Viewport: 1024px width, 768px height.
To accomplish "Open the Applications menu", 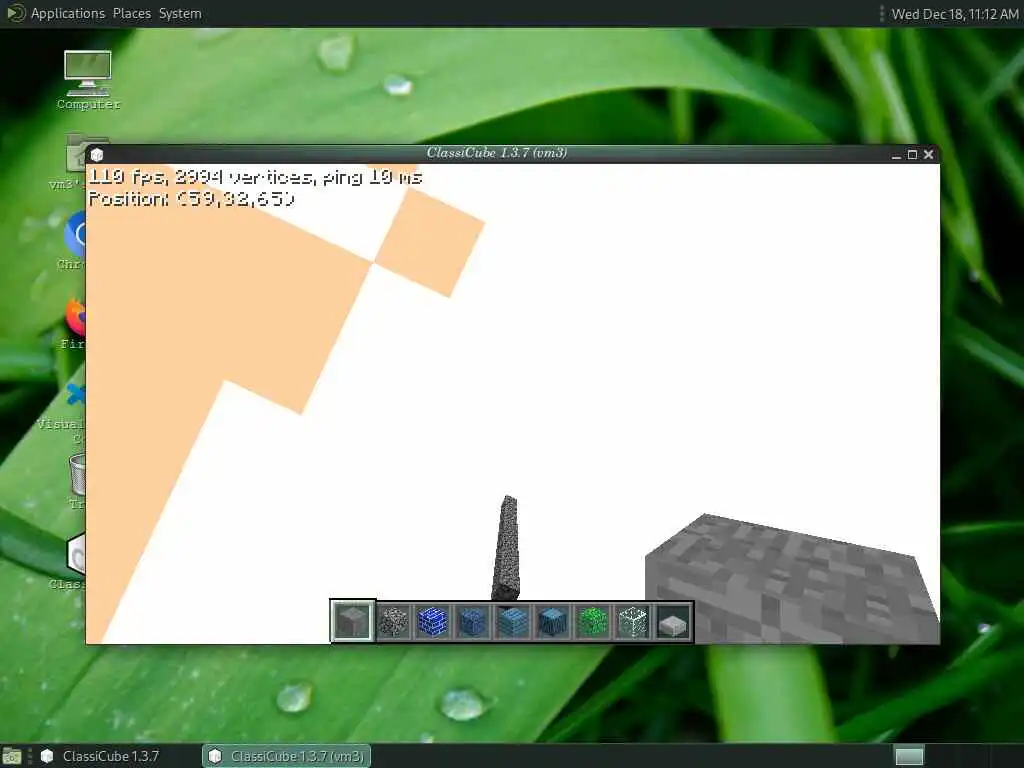I will 68,13.
